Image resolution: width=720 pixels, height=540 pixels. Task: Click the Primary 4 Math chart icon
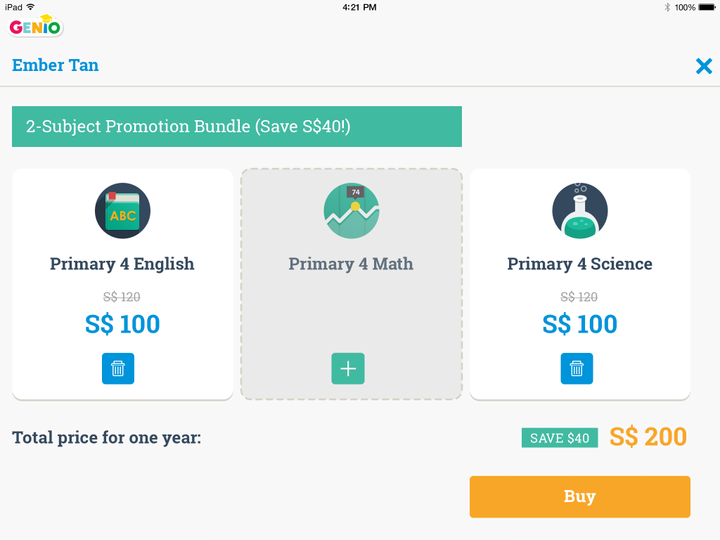(x=351, y=211)
